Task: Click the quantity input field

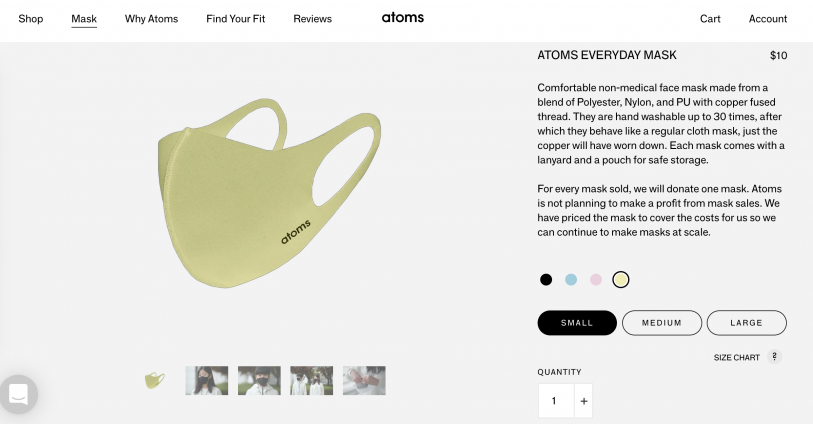Action: (555, 402)
